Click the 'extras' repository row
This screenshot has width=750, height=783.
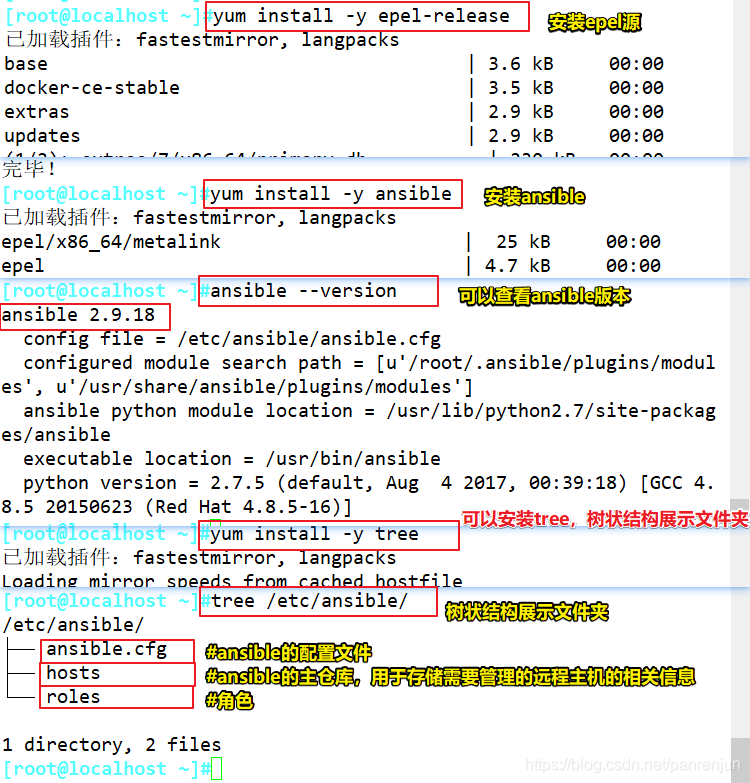coord(334,112)
